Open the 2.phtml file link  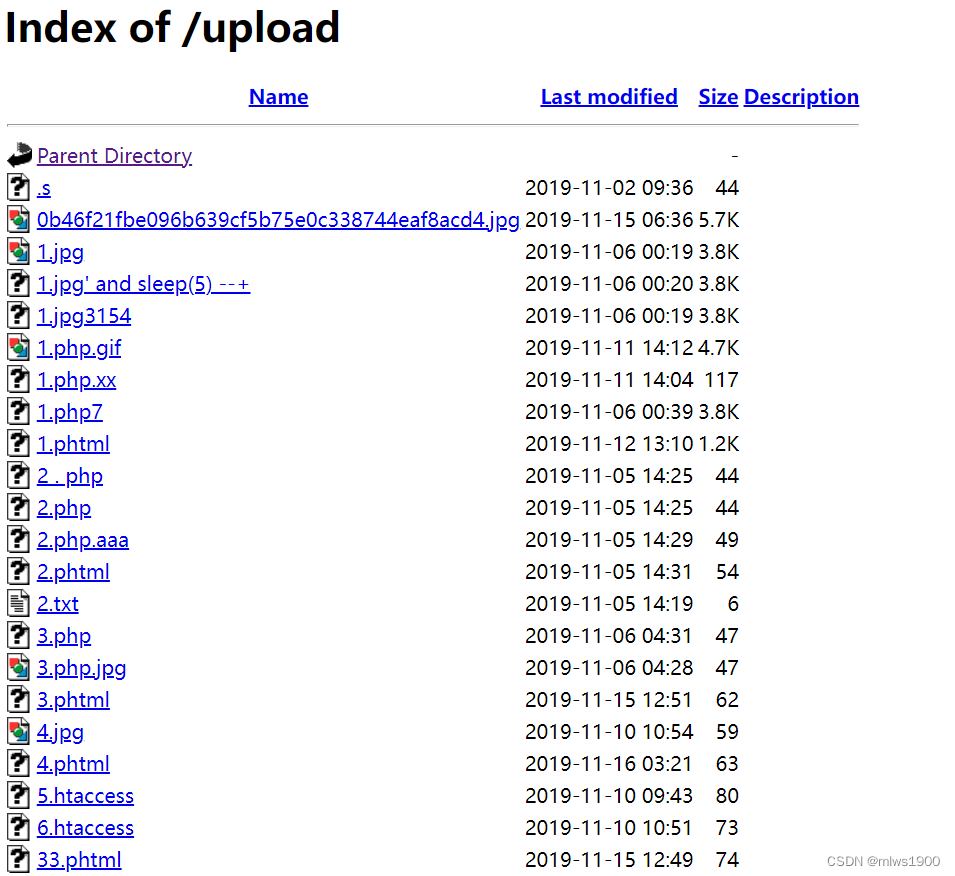[73, 572]
